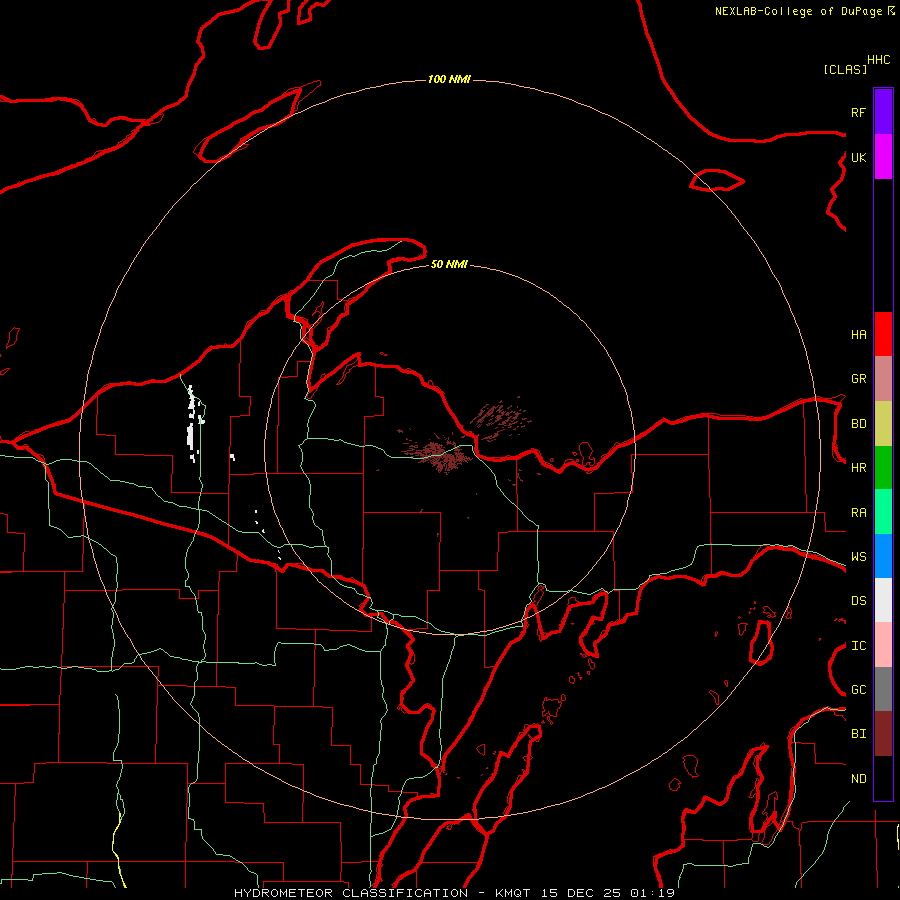This screenshot has width=900, height=900.
Task: Click the 'HHC' product label
Action: coord(878,60)
